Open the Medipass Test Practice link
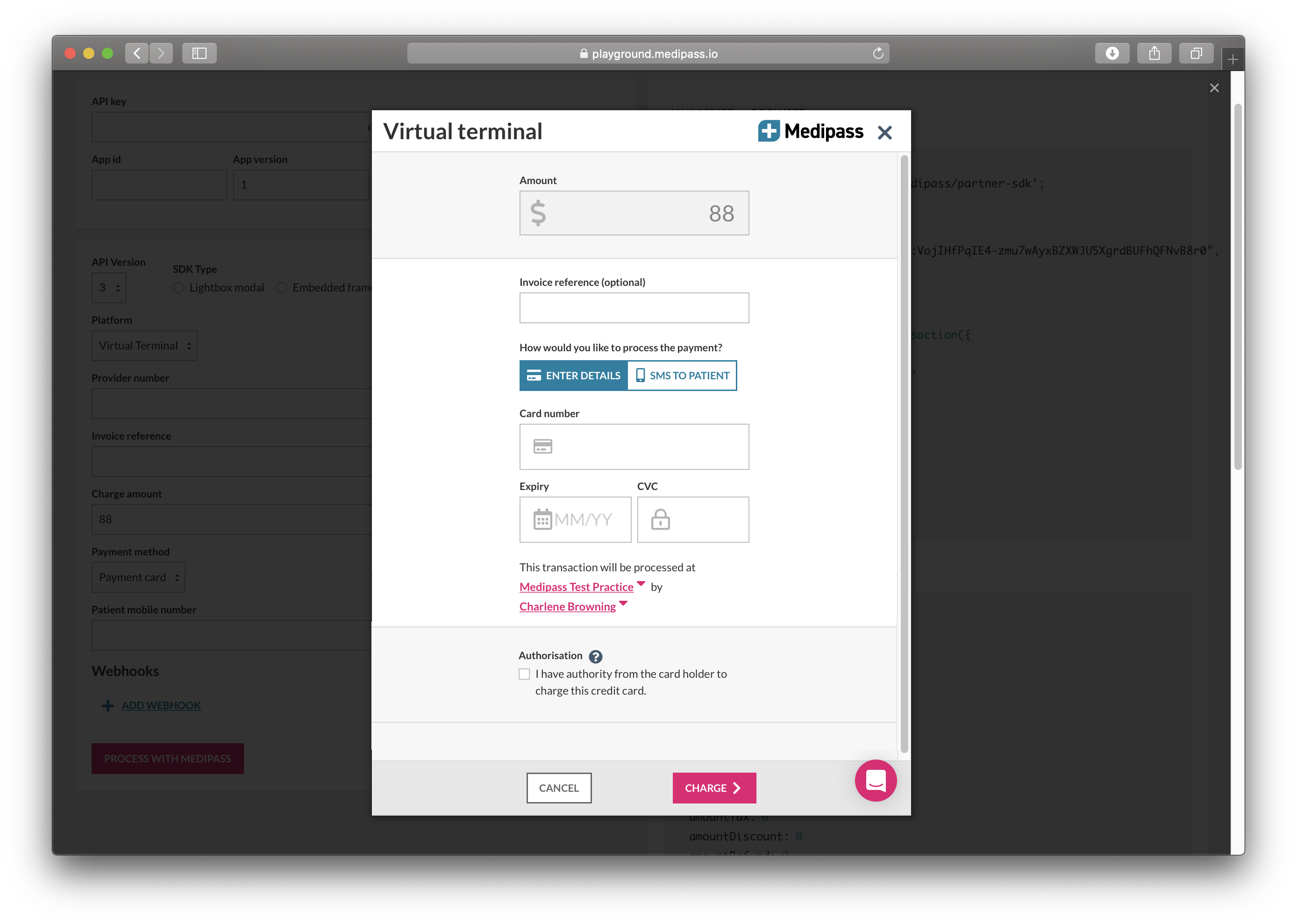Image resolution: width=1297 pixels, height=924 pixels. point(577,587)
